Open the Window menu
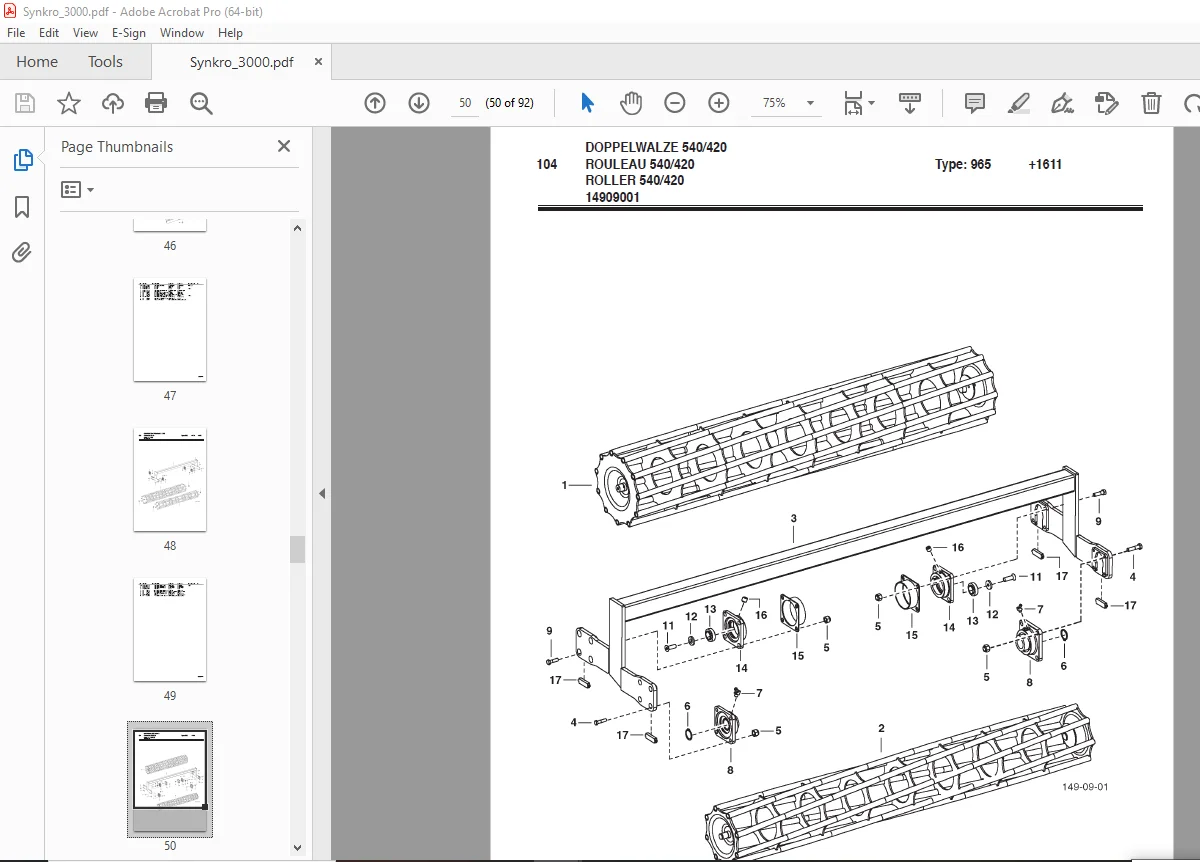Screen dimensions: 1200x862 [x=182, y=32]
